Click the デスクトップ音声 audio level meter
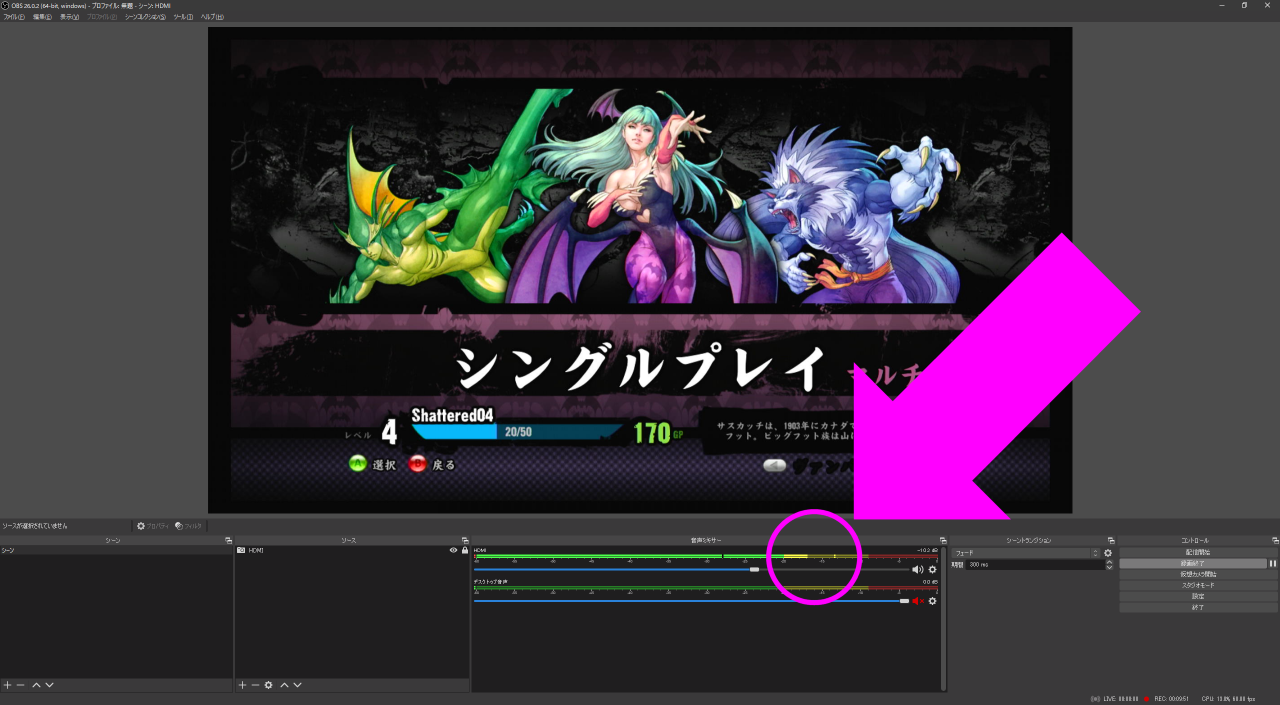This screenshot has width=1280, height=705. coord(706,589)
